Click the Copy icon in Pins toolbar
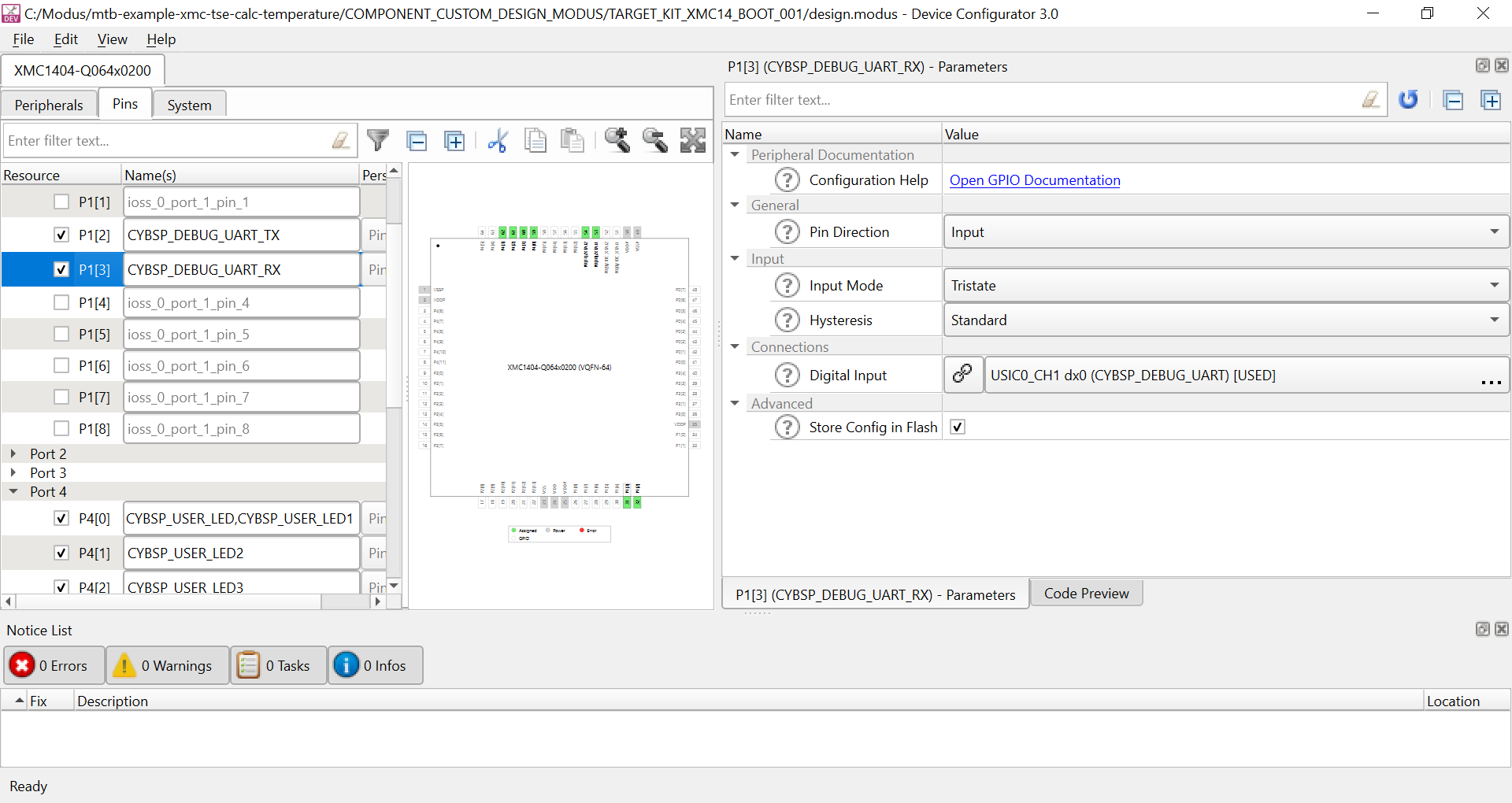The height and width of the screenshot is (803, 1512). tap(535, 141)
